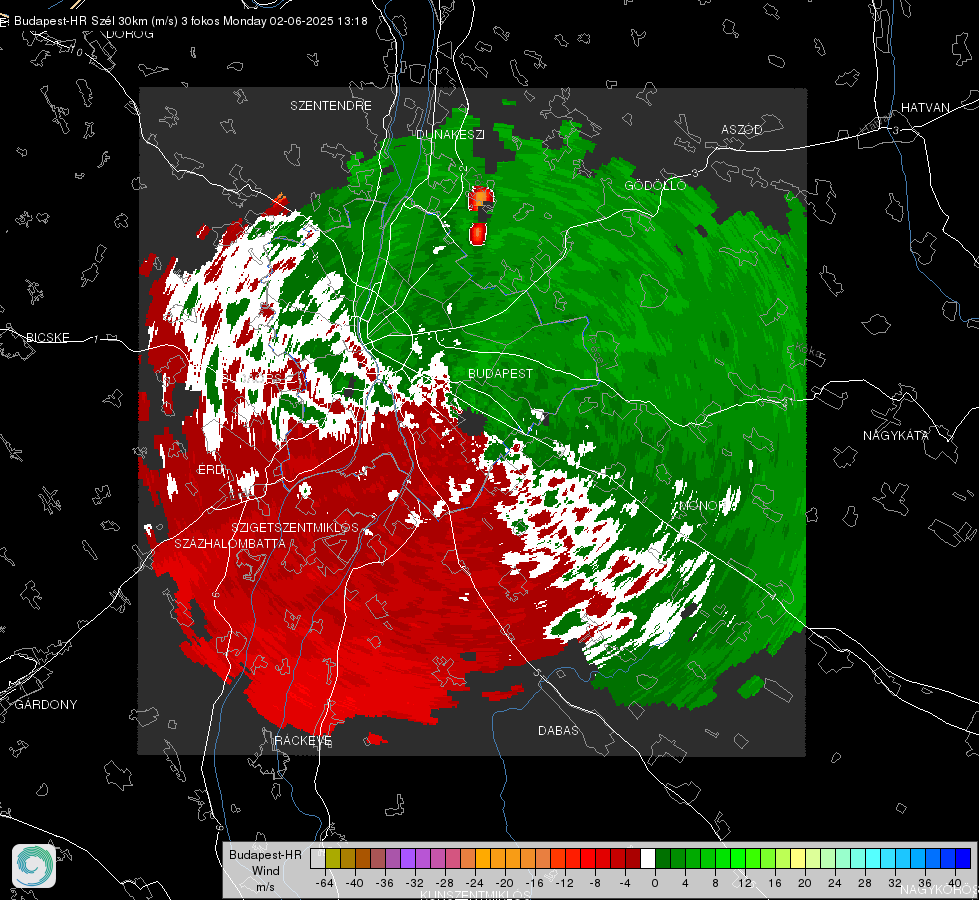This screenshot has height=900, width=979.
Task: Click the SZENTENDRE map label
Action: pos(331,106)
